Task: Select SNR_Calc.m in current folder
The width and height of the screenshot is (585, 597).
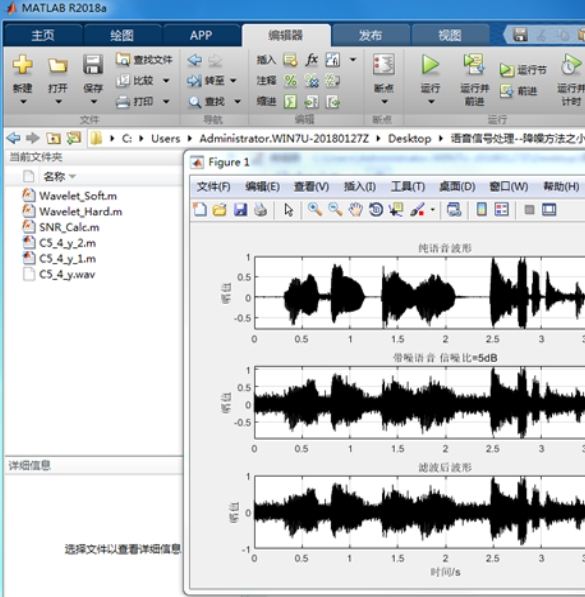Action: click(x=69, y=227)
